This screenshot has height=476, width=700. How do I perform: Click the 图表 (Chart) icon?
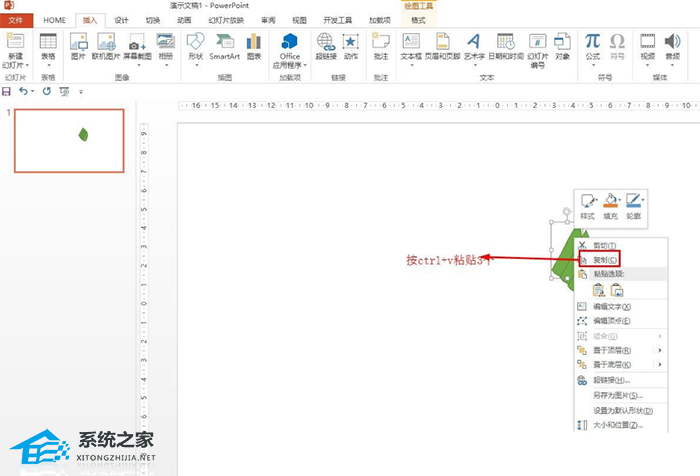click(254, 42)
